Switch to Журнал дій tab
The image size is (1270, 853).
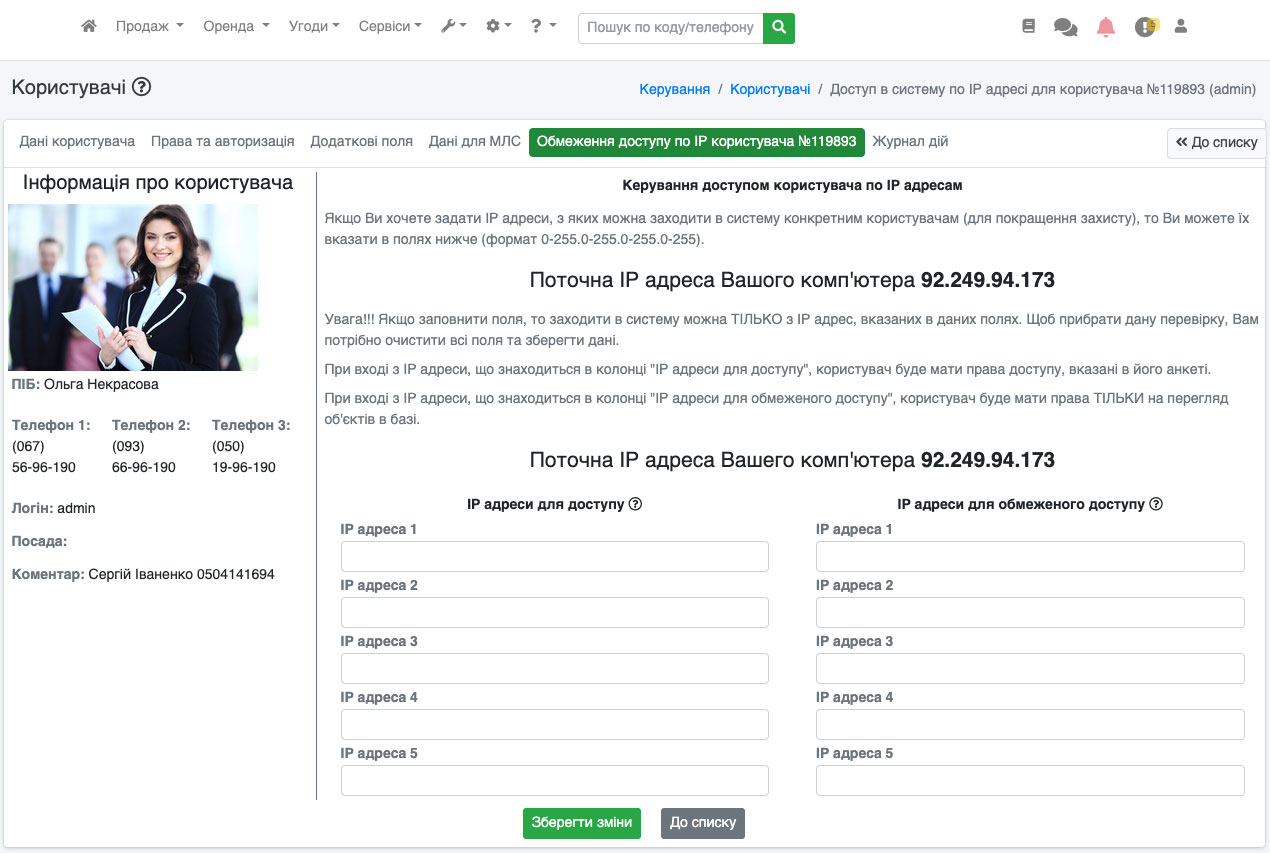(910, 142)
